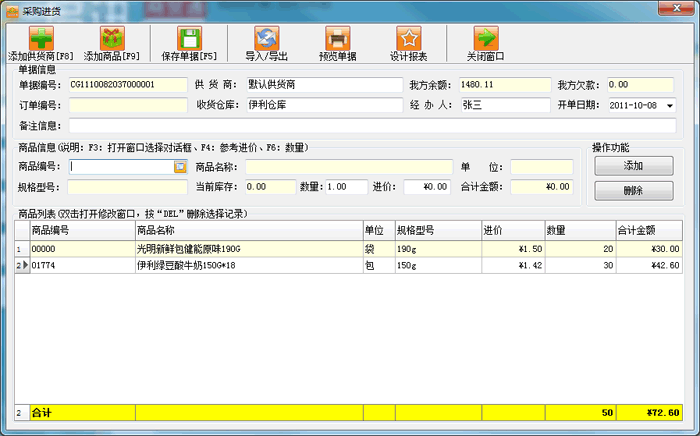Select the row for 伊利绿豆酸牛奶150G*18
The height and width of the screenshot is (436, 700).
(x=247, y=265)
